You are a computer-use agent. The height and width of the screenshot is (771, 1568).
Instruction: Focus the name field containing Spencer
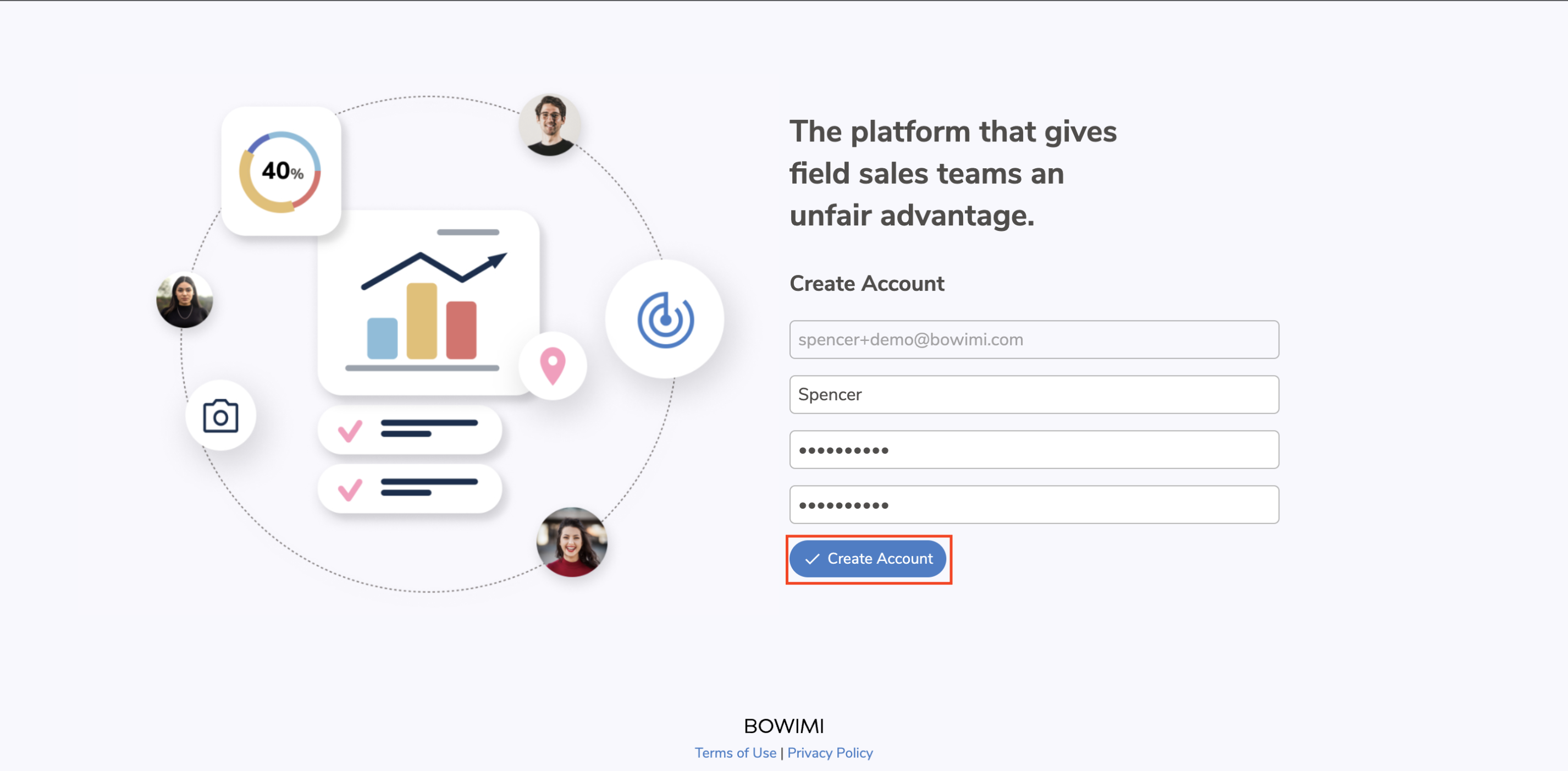1034,395
